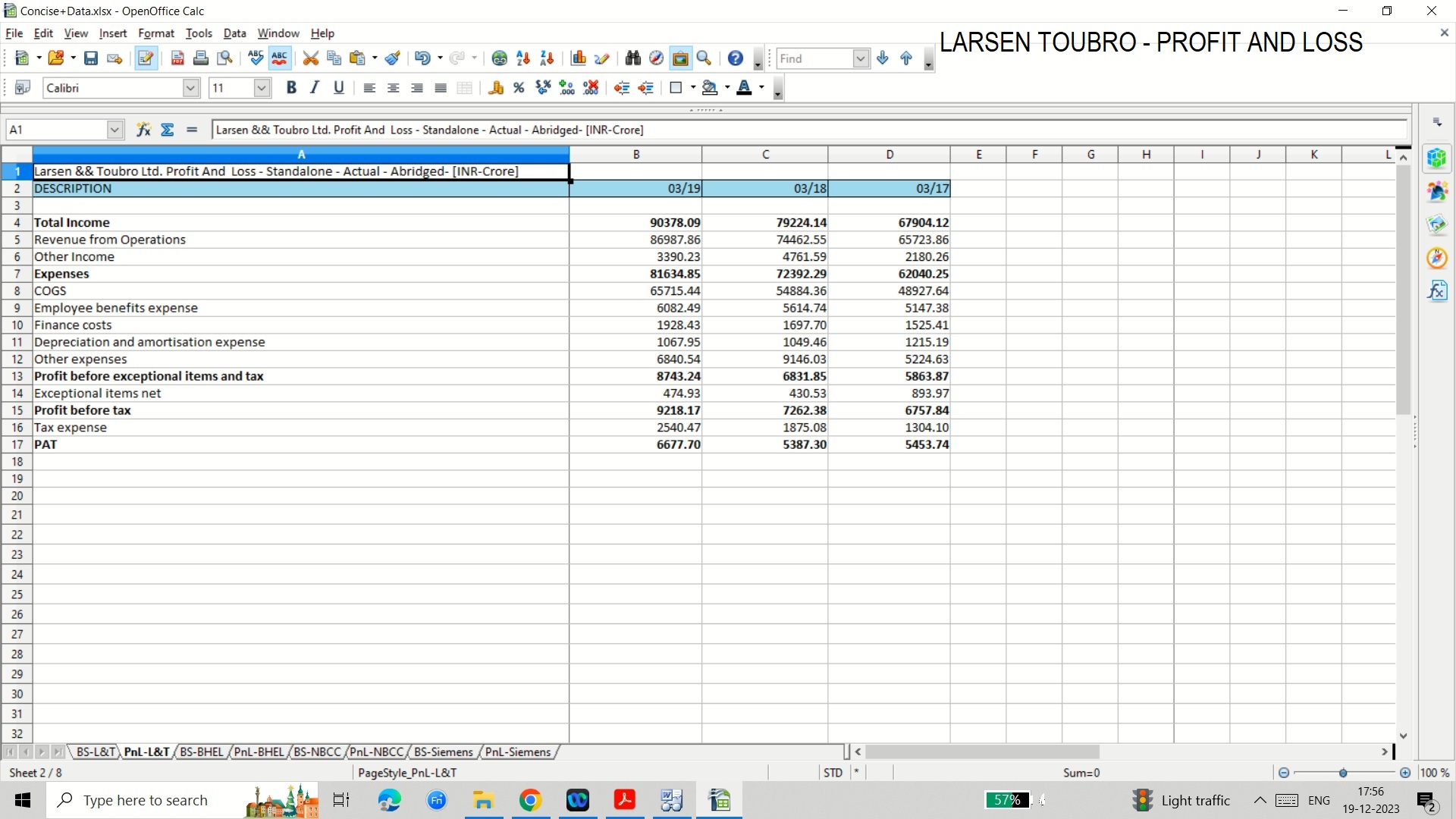The image size is (1456, 819).
Task: Export directly as PDF icon
Action: [x=177, y=58]
